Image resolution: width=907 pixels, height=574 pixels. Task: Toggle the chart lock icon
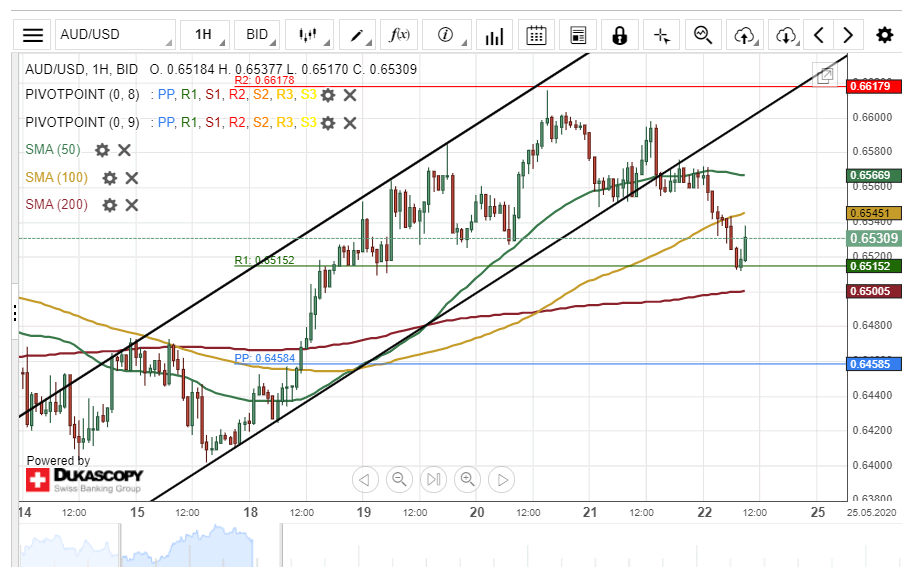tap(619, 35)
